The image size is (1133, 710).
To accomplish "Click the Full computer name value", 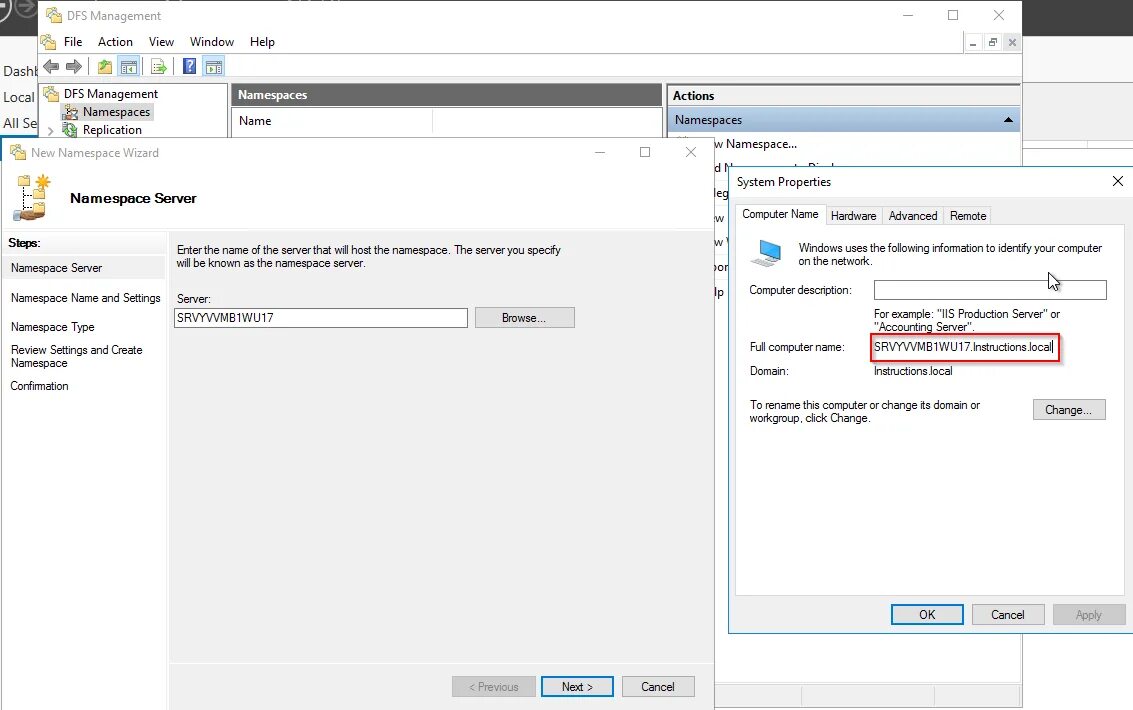I will tap(963, 347).
